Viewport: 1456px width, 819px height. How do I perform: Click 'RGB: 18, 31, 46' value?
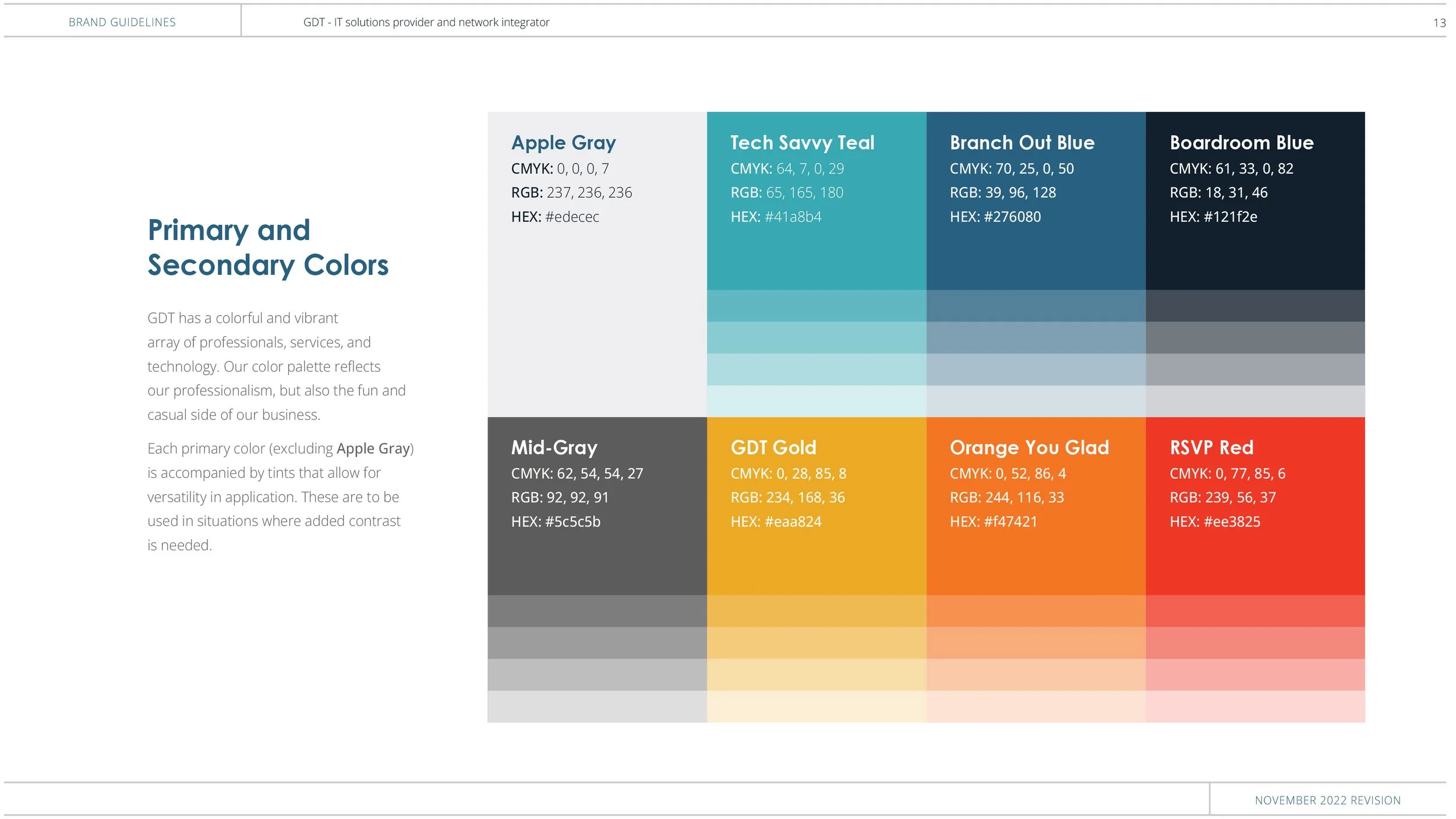coord(1219,192)
